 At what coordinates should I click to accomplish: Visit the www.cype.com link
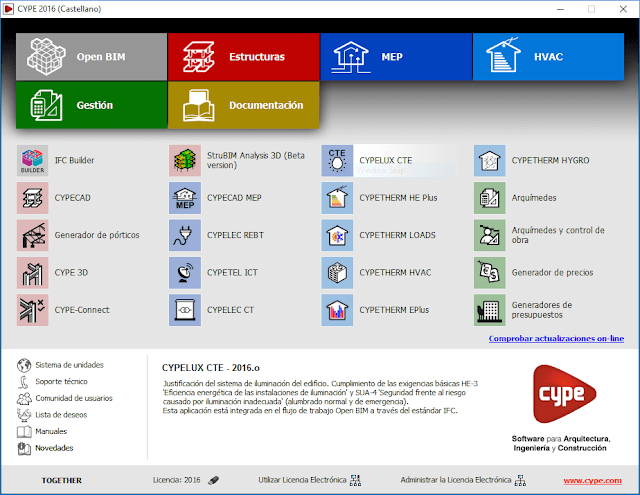[x=593, y=481]
